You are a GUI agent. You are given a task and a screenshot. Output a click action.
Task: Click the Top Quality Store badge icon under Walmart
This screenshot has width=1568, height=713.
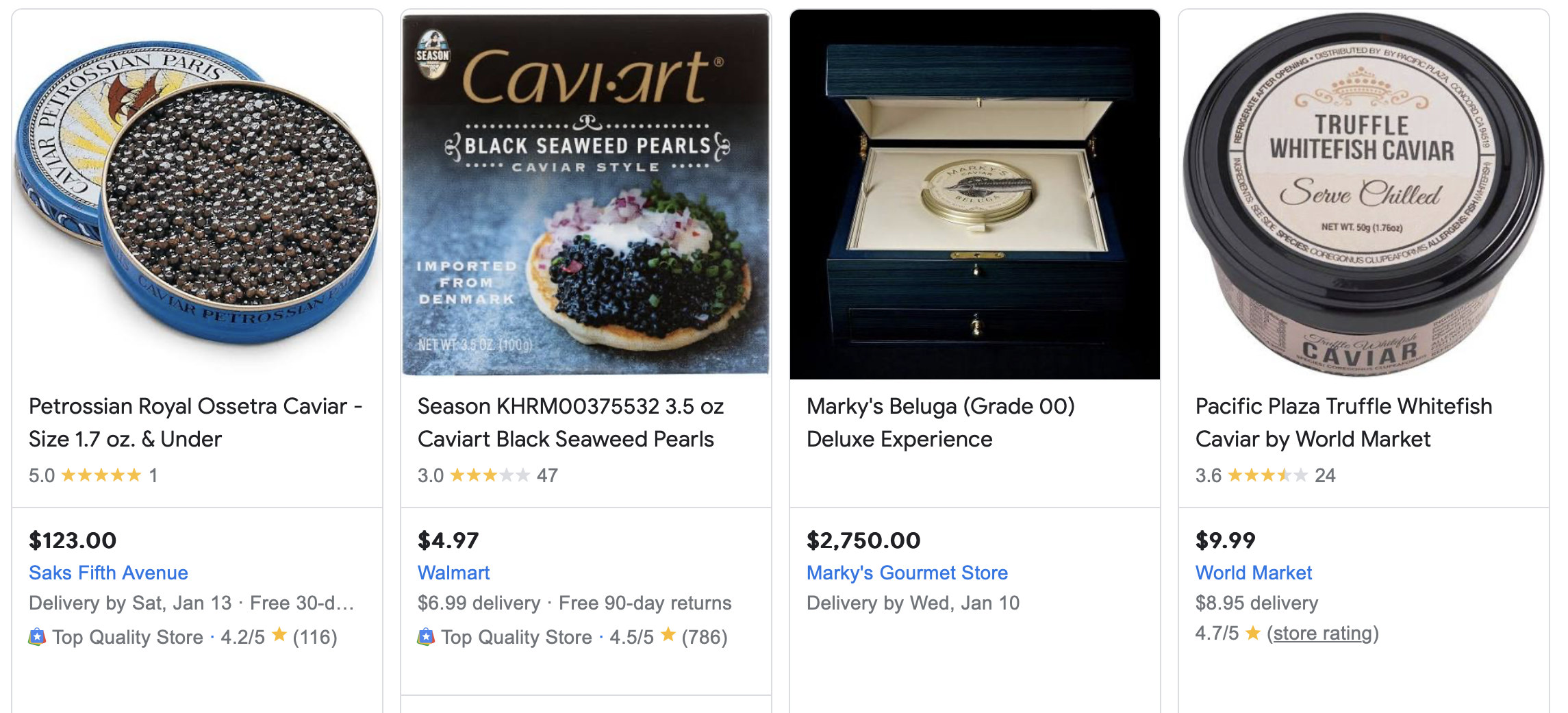[x=426, y=637]
